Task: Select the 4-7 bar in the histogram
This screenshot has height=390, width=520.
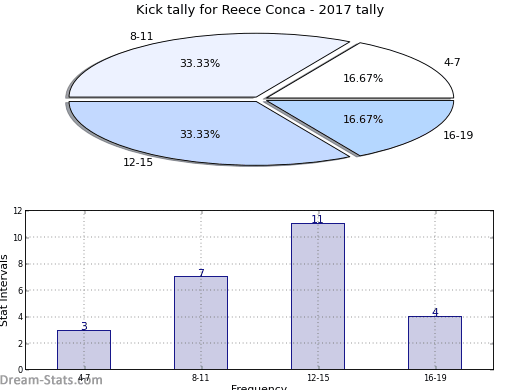Action: tap(84, 350)
